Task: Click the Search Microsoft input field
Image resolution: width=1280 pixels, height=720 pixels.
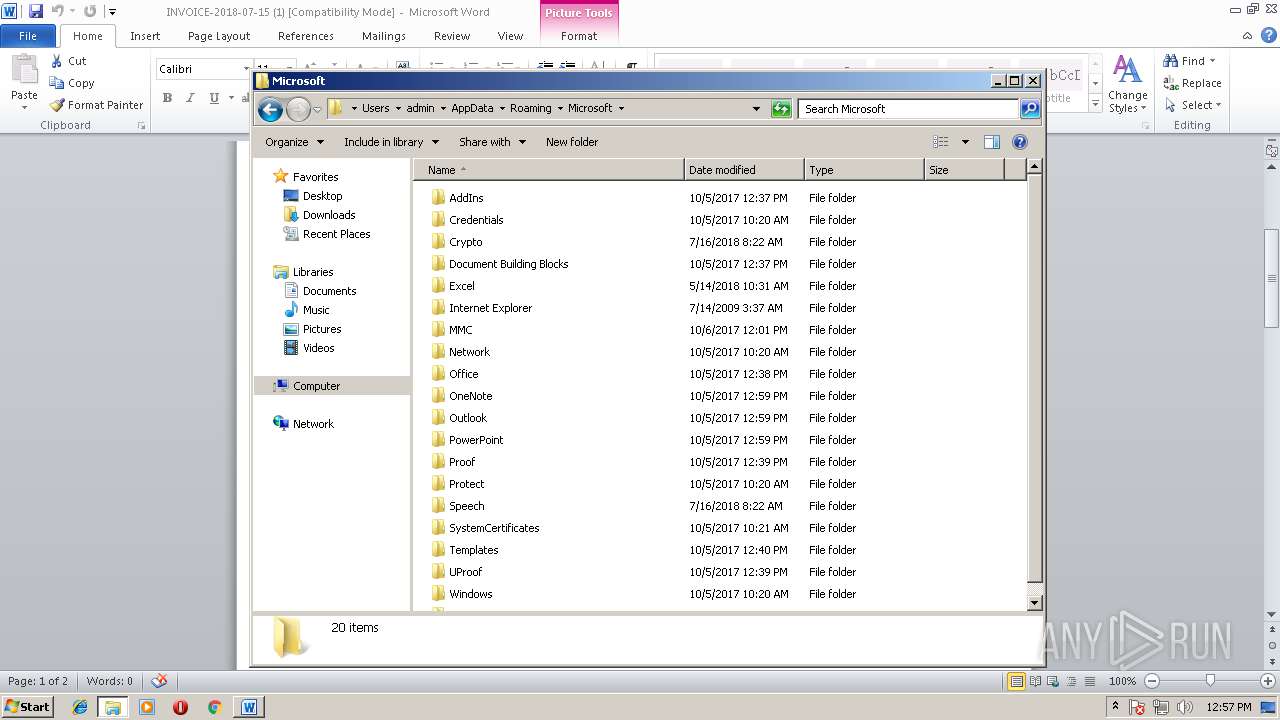Action: tap(908, 109)
